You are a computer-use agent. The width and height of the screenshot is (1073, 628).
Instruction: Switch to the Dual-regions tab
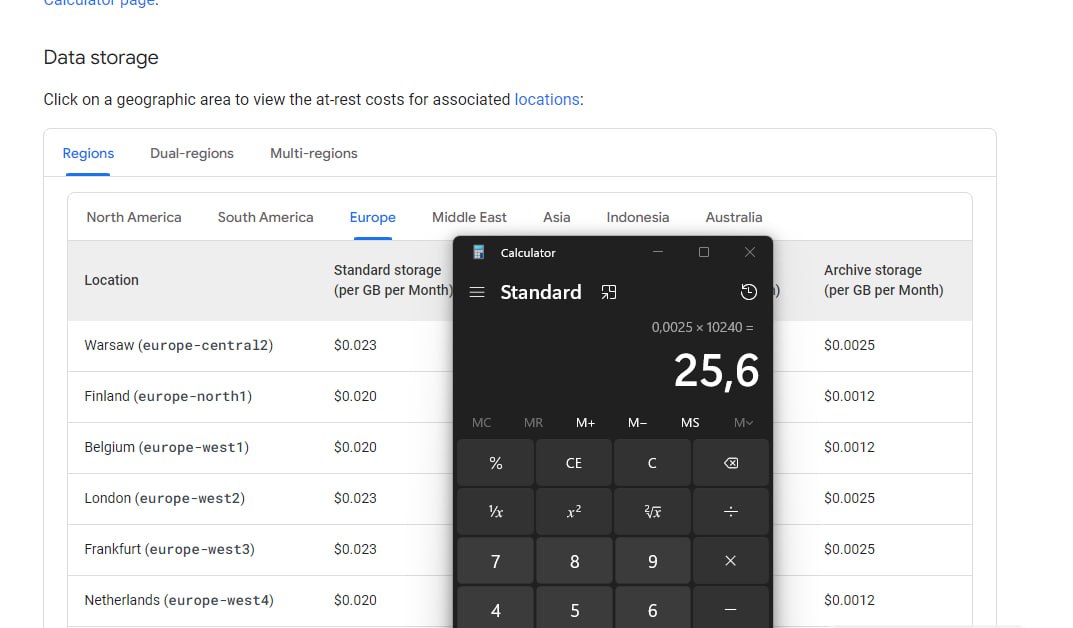pos(192,153)
